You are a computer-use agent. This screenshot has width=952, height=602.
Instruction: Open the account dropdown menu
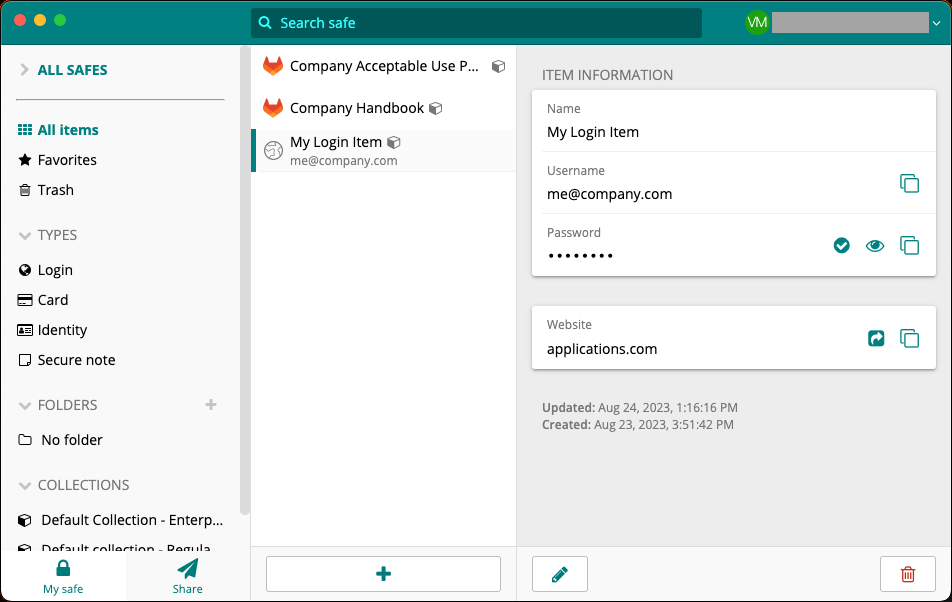(x=937, y=23)
